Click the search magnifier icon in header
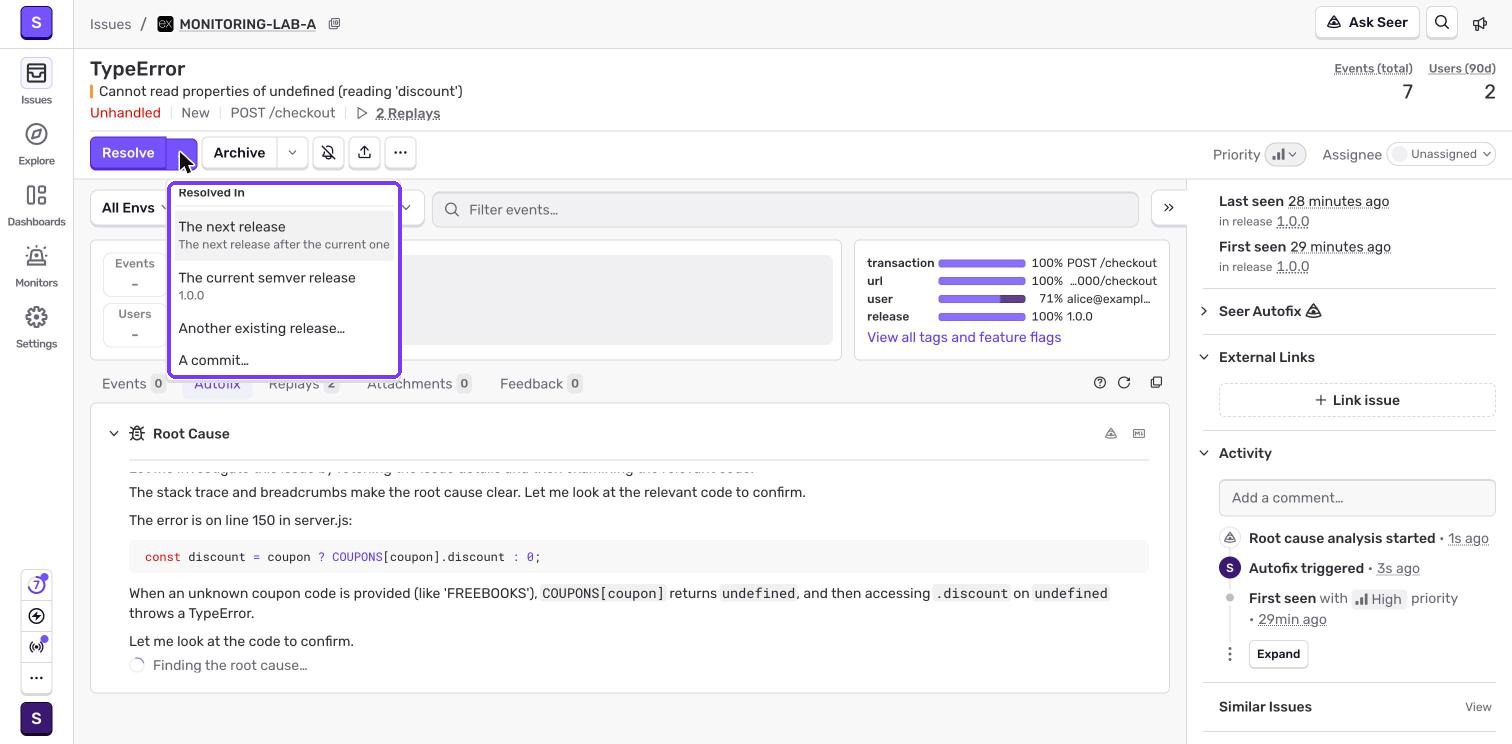Image resolution: width=1512 pixels, height=744 pixels. (1442, 22)
